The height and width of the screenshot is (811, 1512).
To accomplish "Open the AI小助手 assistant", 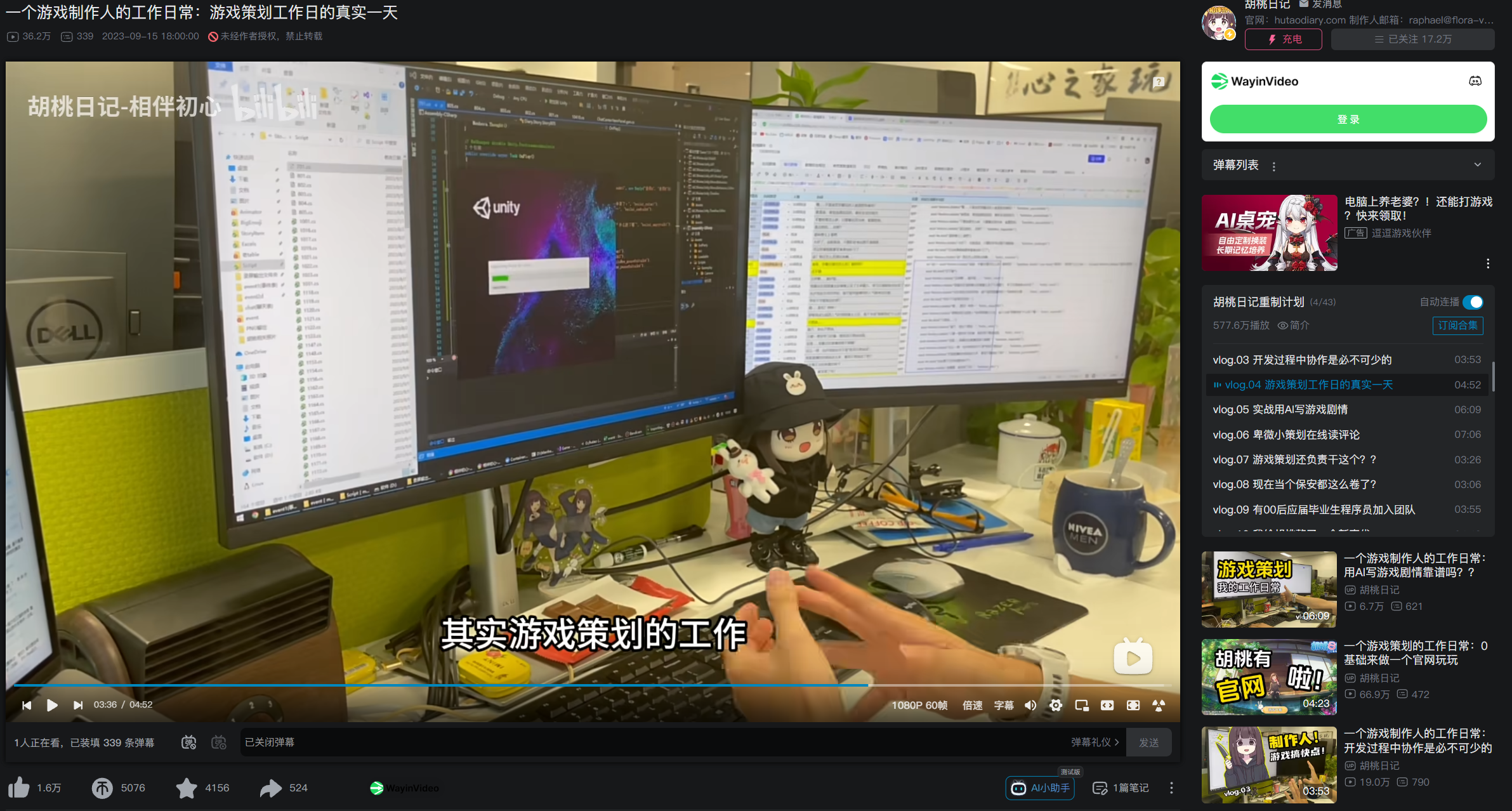I will pyautogui.click(x=1040, y=788).
